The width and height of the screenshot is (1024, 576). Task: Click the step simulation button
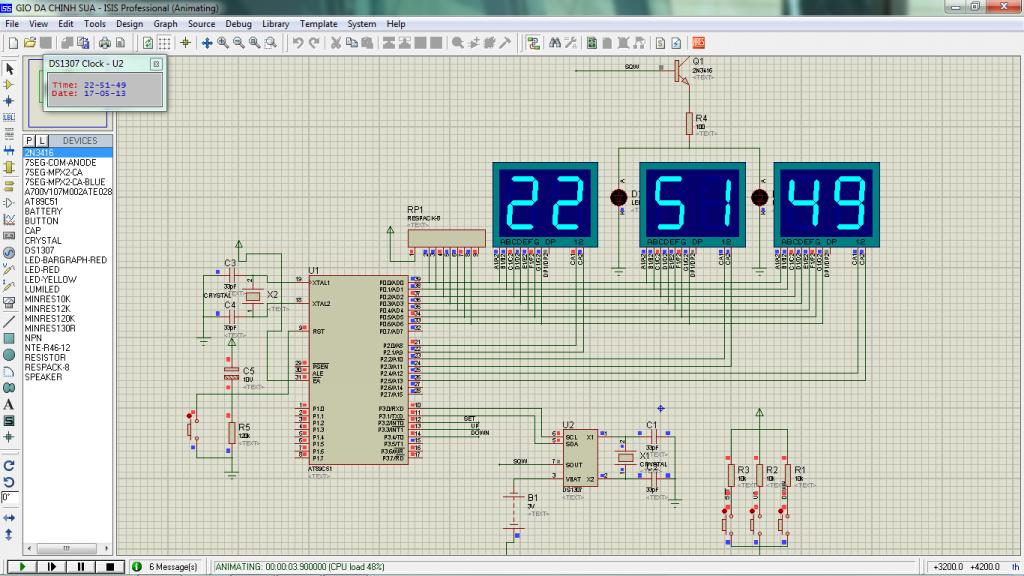[50, 567]
